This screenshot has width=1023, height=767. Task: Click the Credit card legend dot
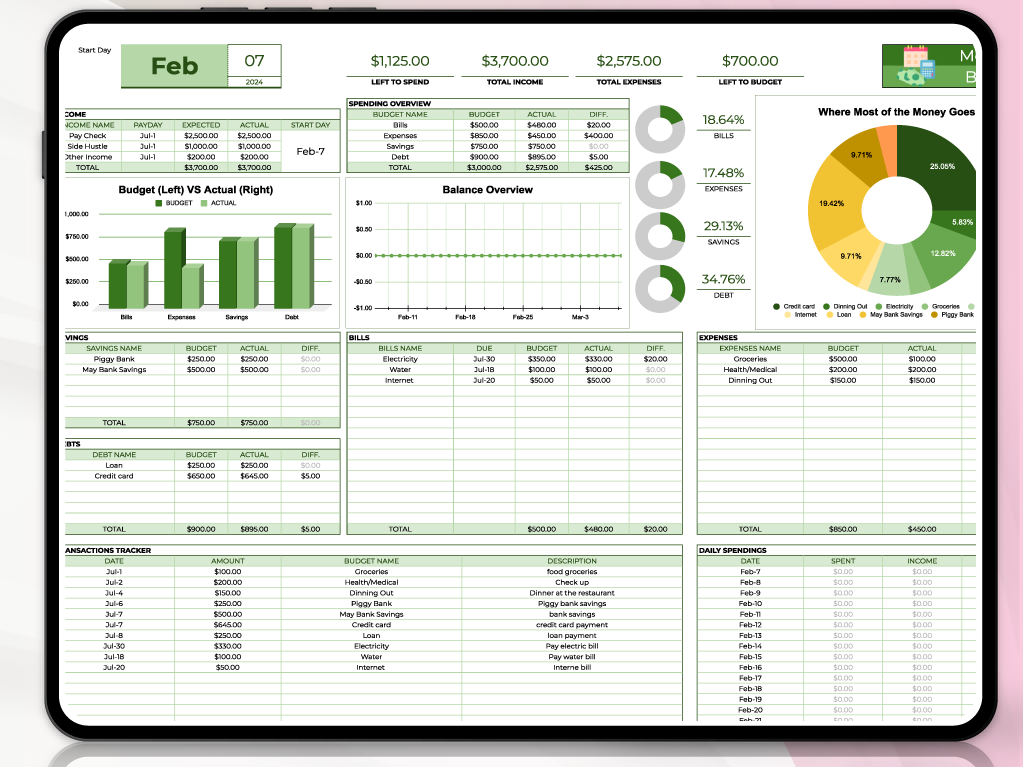(777, 306)
